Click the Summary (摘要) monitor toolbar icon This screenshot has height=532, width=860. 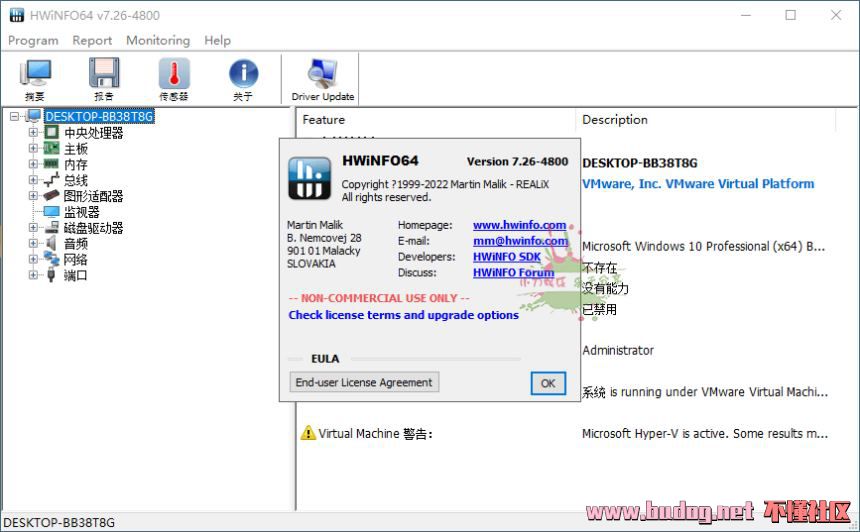click(35, 79)
